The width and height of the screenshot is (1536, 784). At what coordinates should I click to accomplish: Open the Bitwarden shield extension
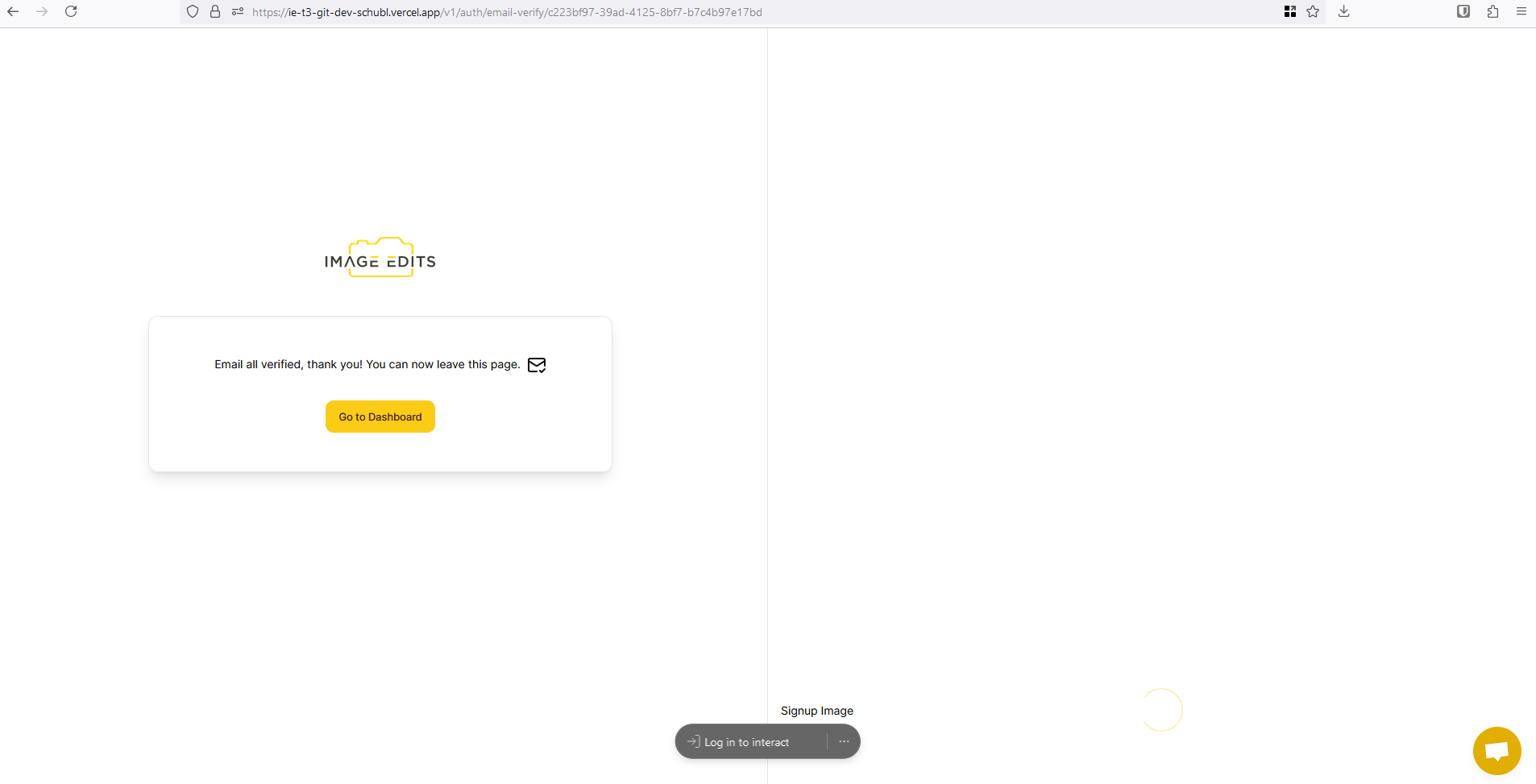1463,11
